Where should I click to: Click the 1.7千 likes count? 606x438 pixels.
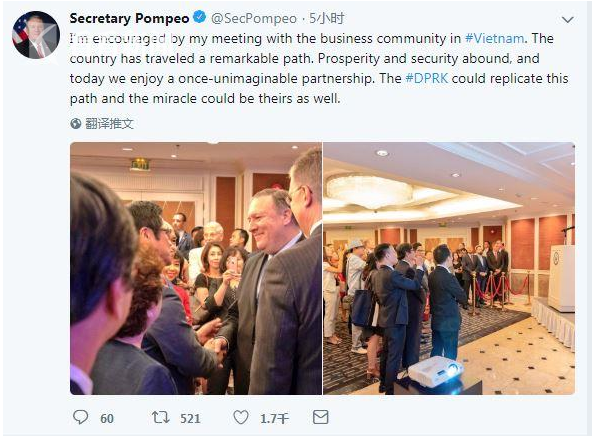[274, 418]
